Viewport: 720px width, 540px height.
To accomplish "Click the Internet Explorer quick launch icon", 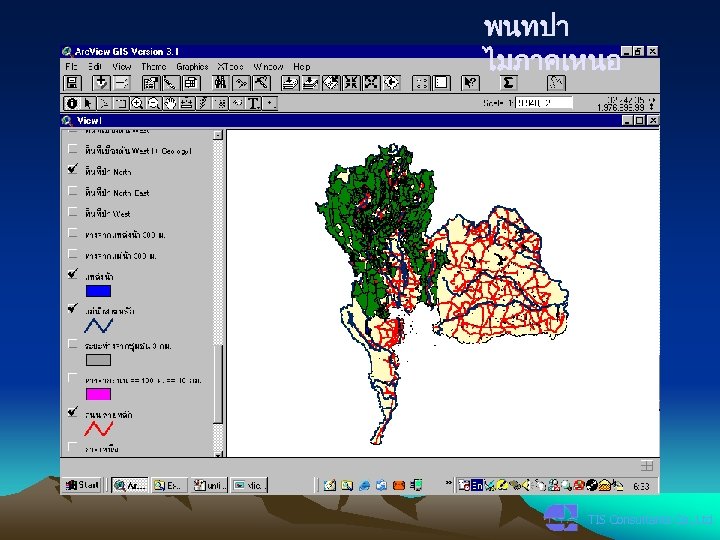I will (x=364, y=485).
